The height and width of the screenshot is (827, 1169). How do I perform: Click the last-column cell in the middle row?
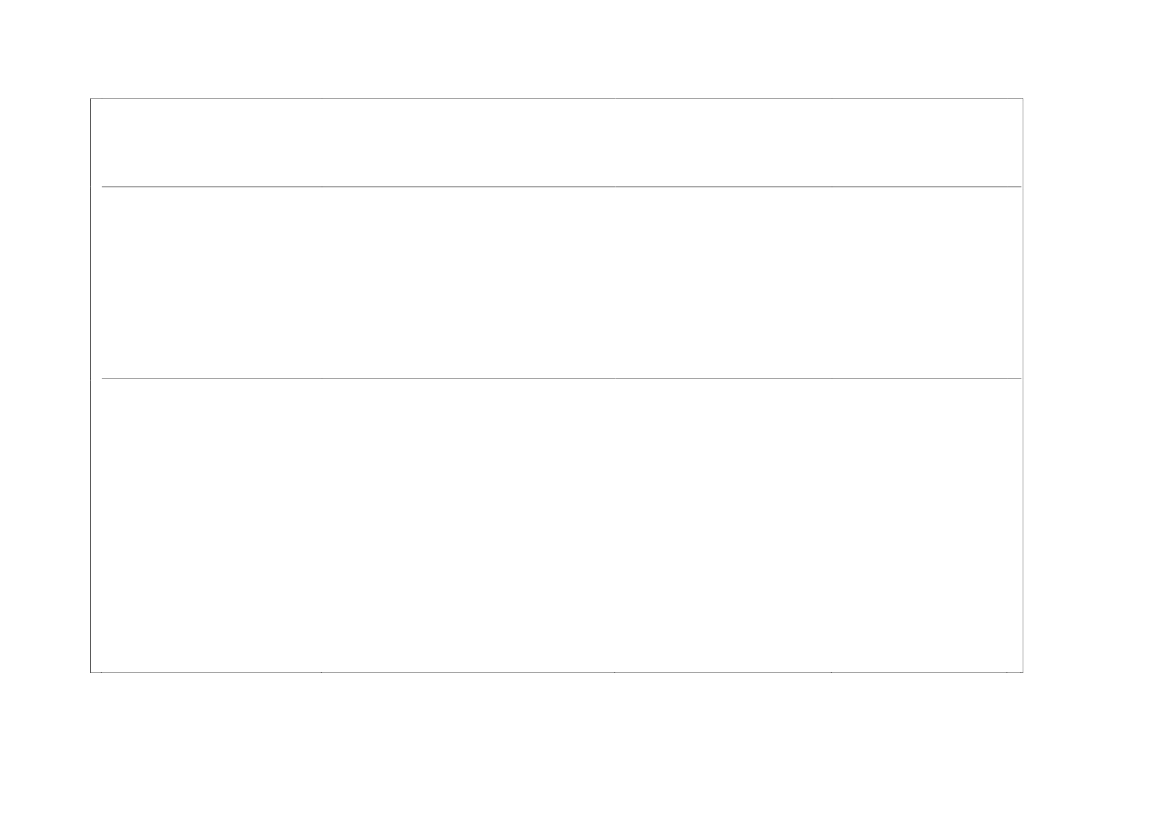click(926, 282)
